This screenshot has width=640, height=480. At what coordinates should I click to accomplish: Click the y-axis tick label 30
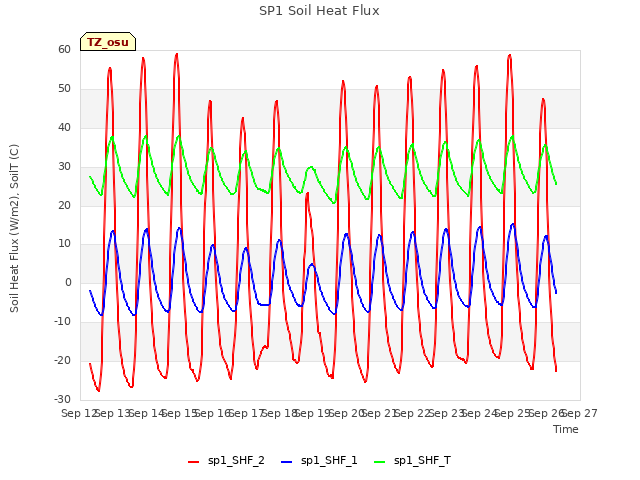[x=64, y=167]
